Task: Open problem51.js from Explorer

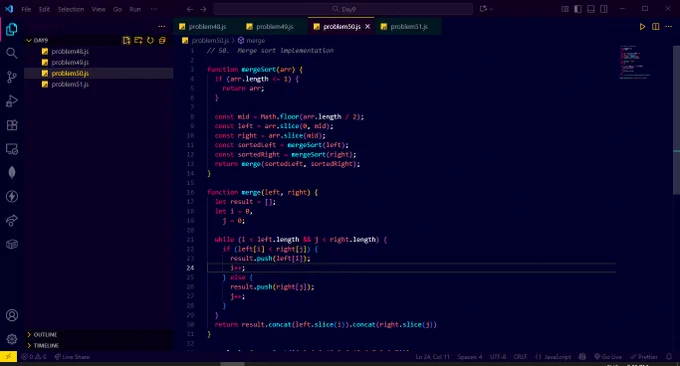Action: 99,84
